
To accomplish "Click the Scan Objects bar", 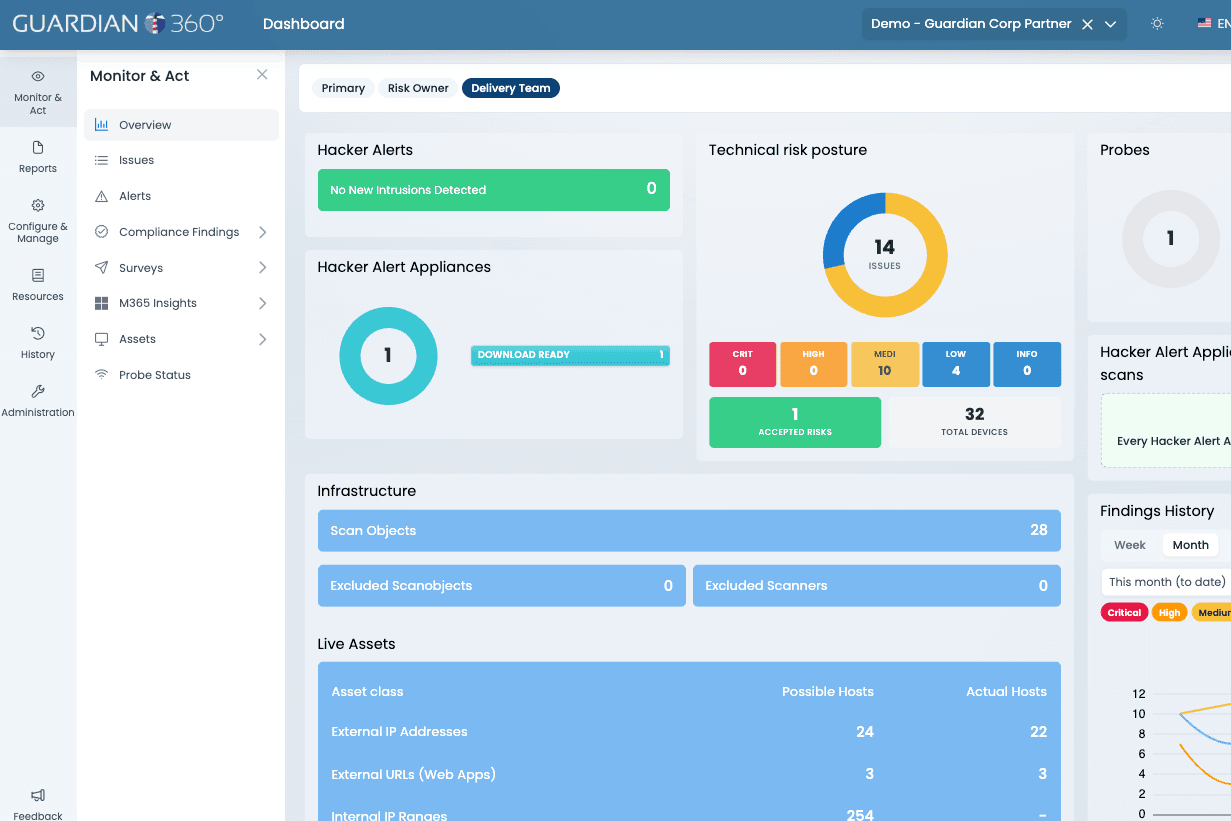I will pyautogui.click(x=689, y=531).
